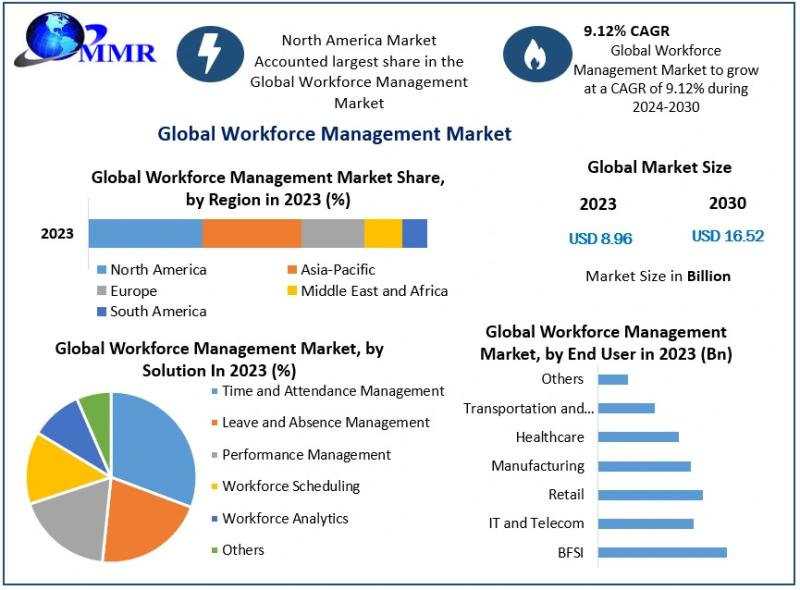Click the flame circle icon
This screenshot has width=800, height=590.
coord(538,54)
